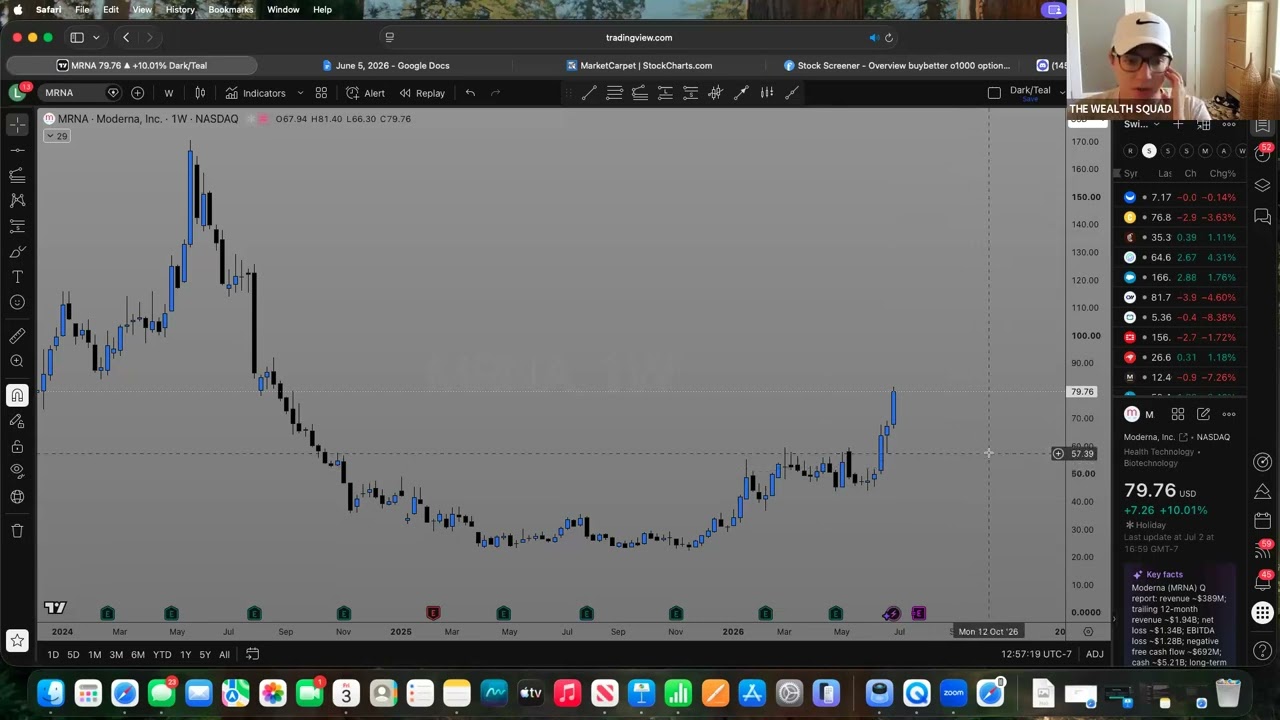Open details panel three-dot more menu
Viewport: 1280px width, 720px height.
pyautogui.click(x=1229, y=414)
